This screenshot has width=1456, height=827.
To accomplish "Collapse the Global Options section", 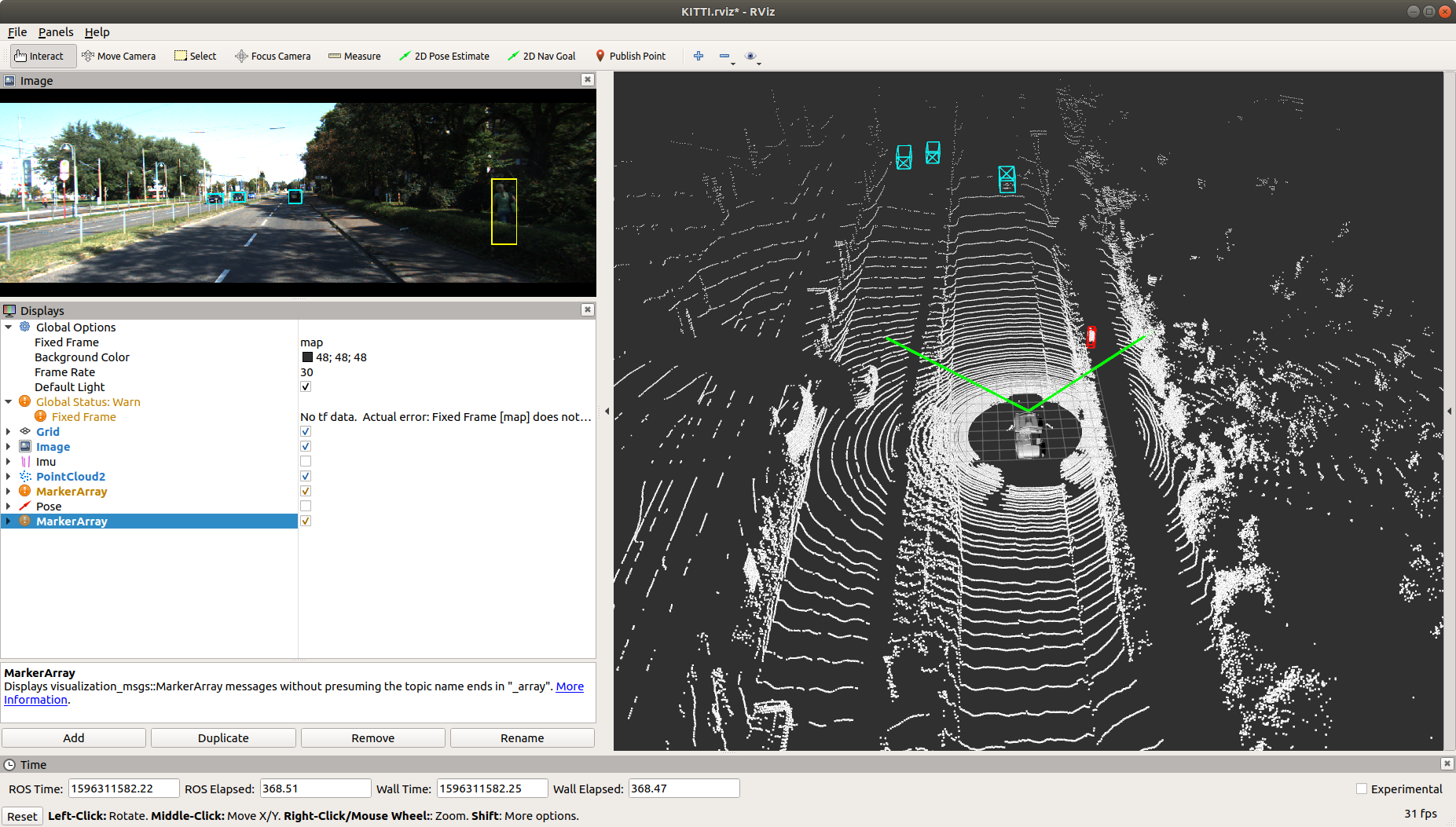I will [x=8, y=327].
